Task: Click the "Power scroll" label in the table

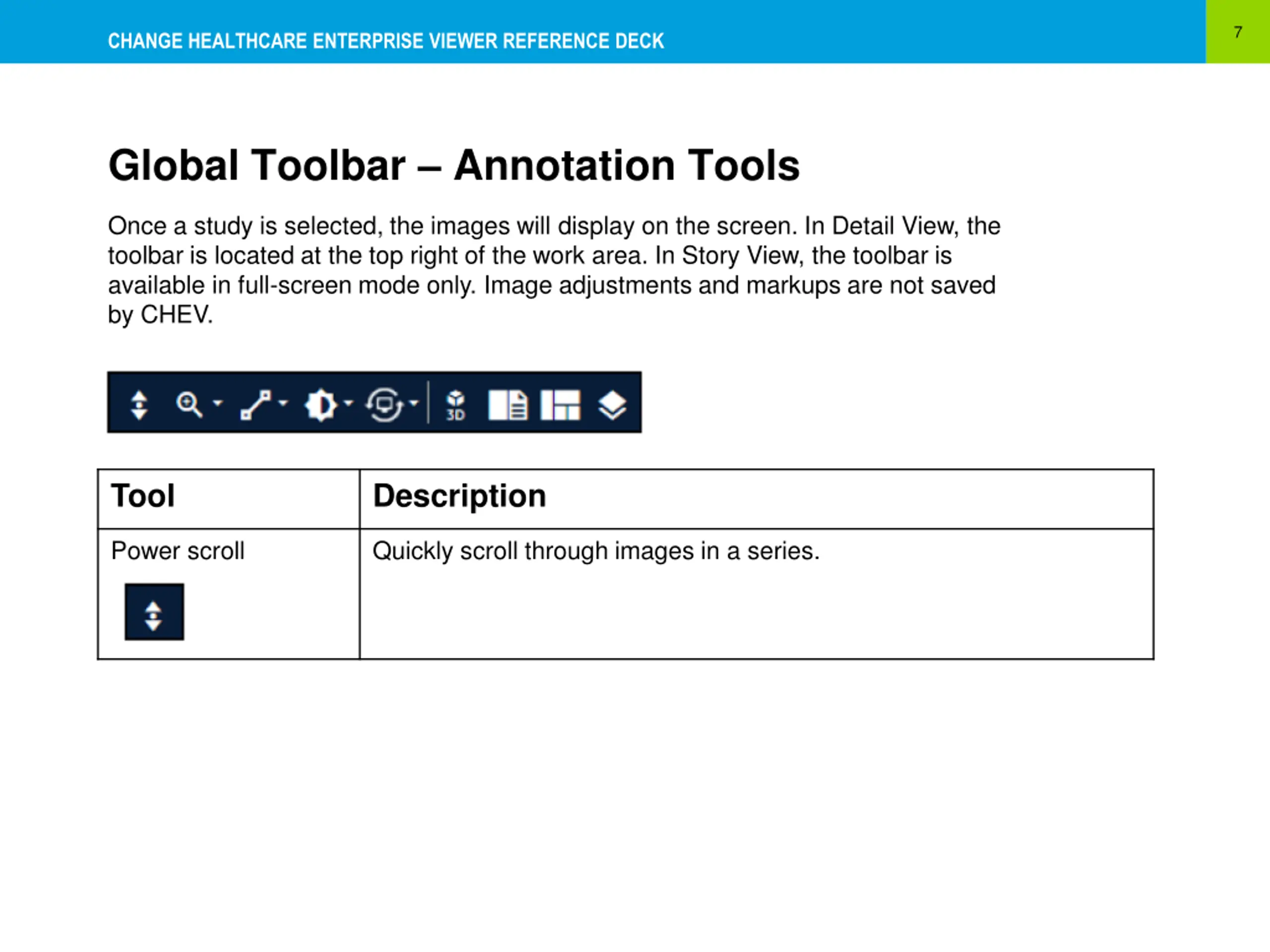Action: tap(178, 551)
